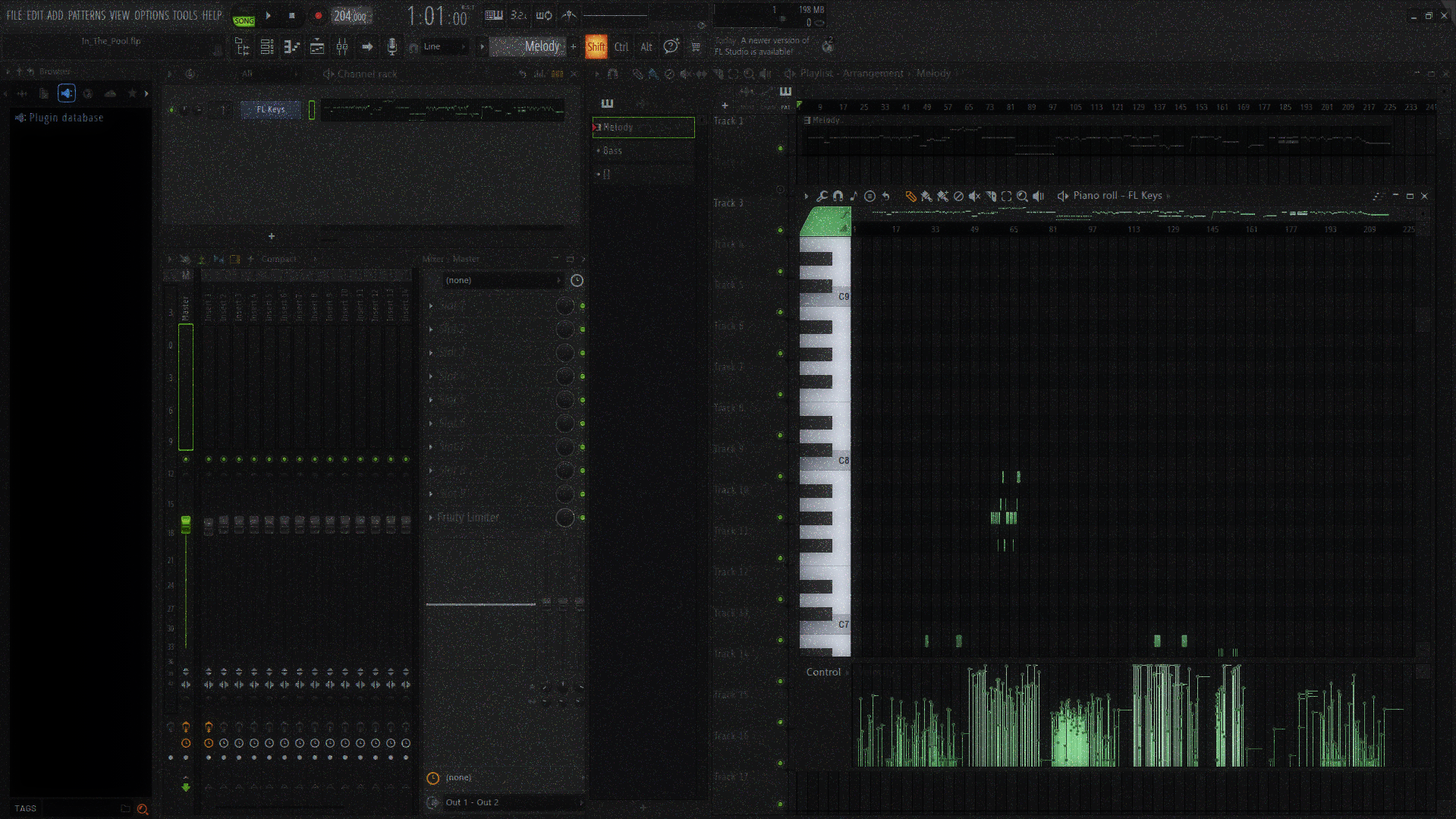Open the help chat icon
Screen dimensions: 1456x819
tap(671, 47)
